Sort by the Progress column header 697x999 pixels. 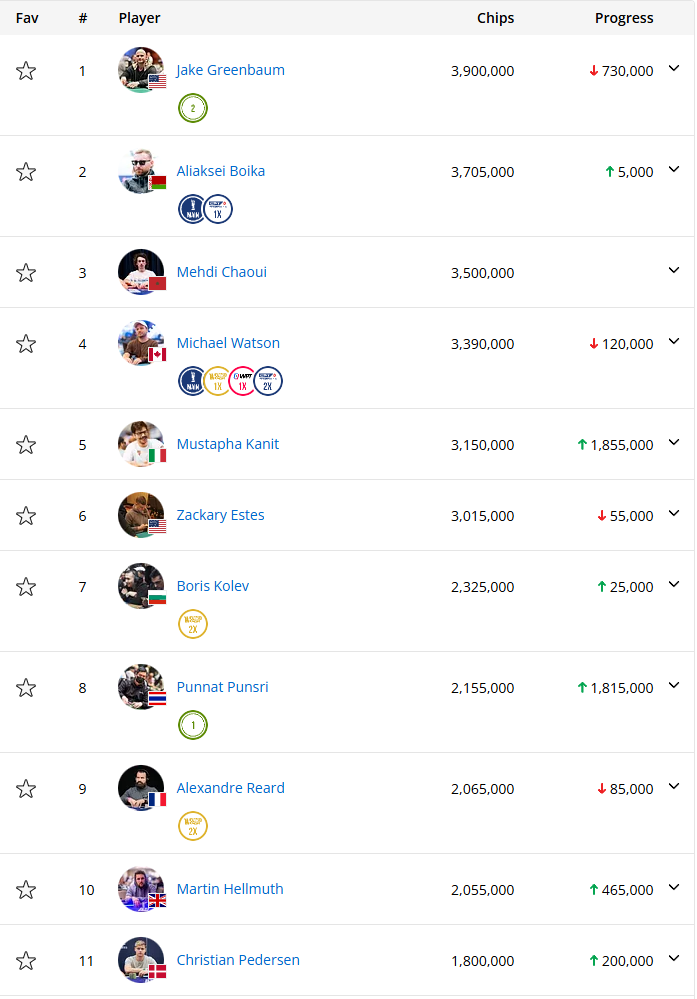pyautogui.click(x=624, y=18)
